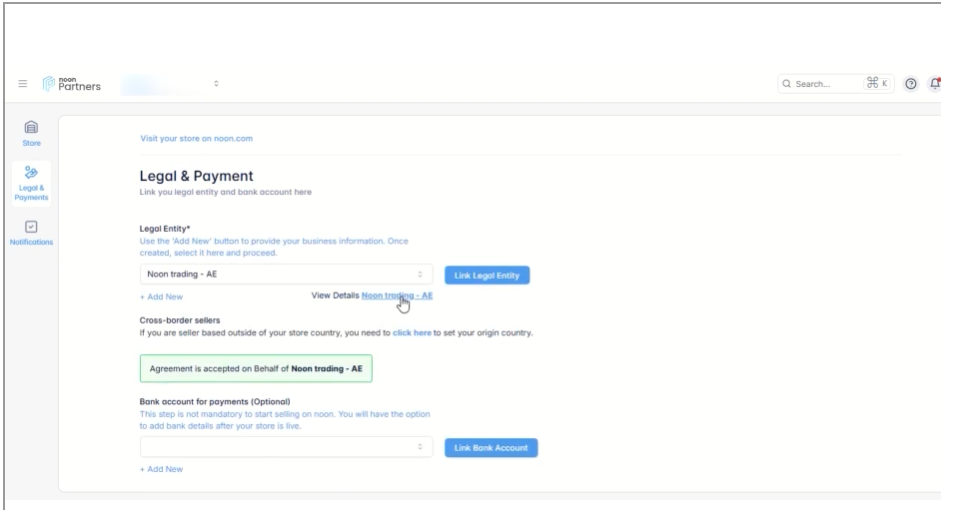Open help question mark icon

pos(910,83)
